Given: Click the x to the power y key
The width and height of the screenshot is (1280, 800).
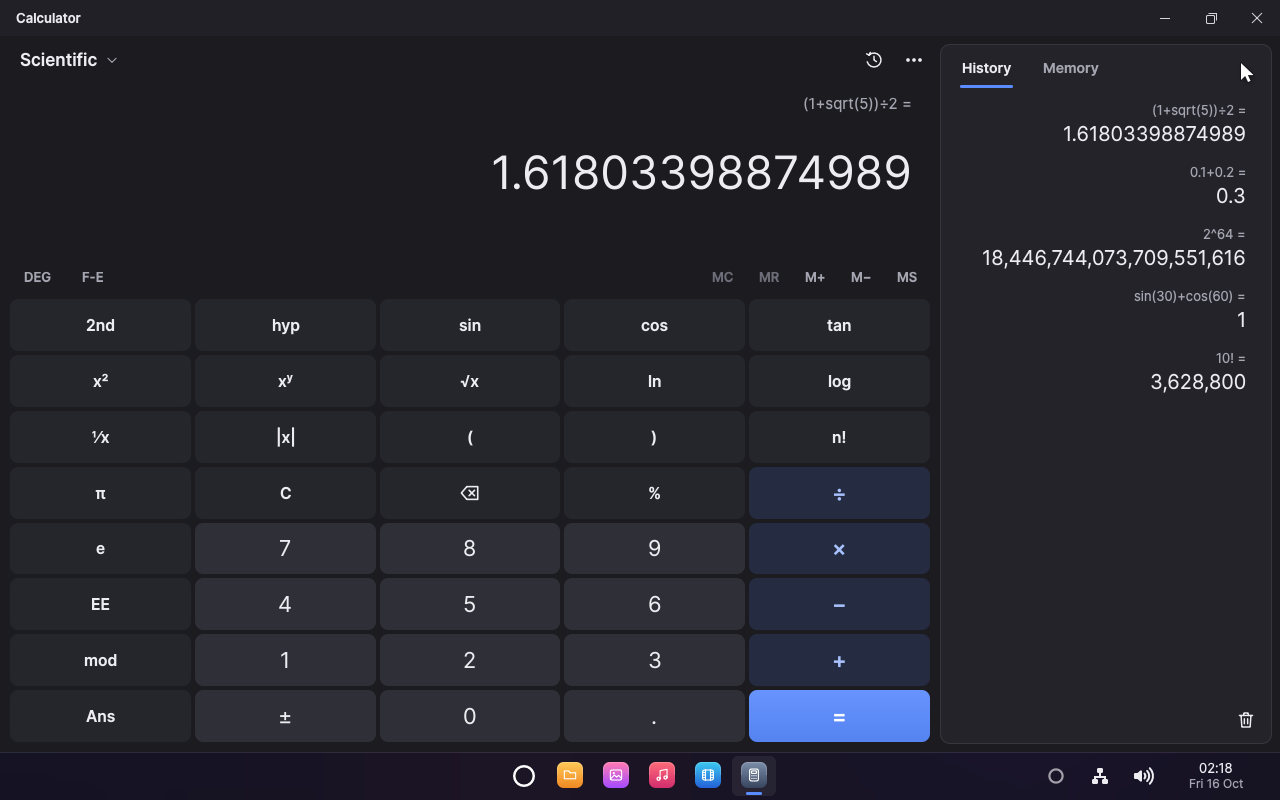Looking at the screenshot, I should [285, 381].
